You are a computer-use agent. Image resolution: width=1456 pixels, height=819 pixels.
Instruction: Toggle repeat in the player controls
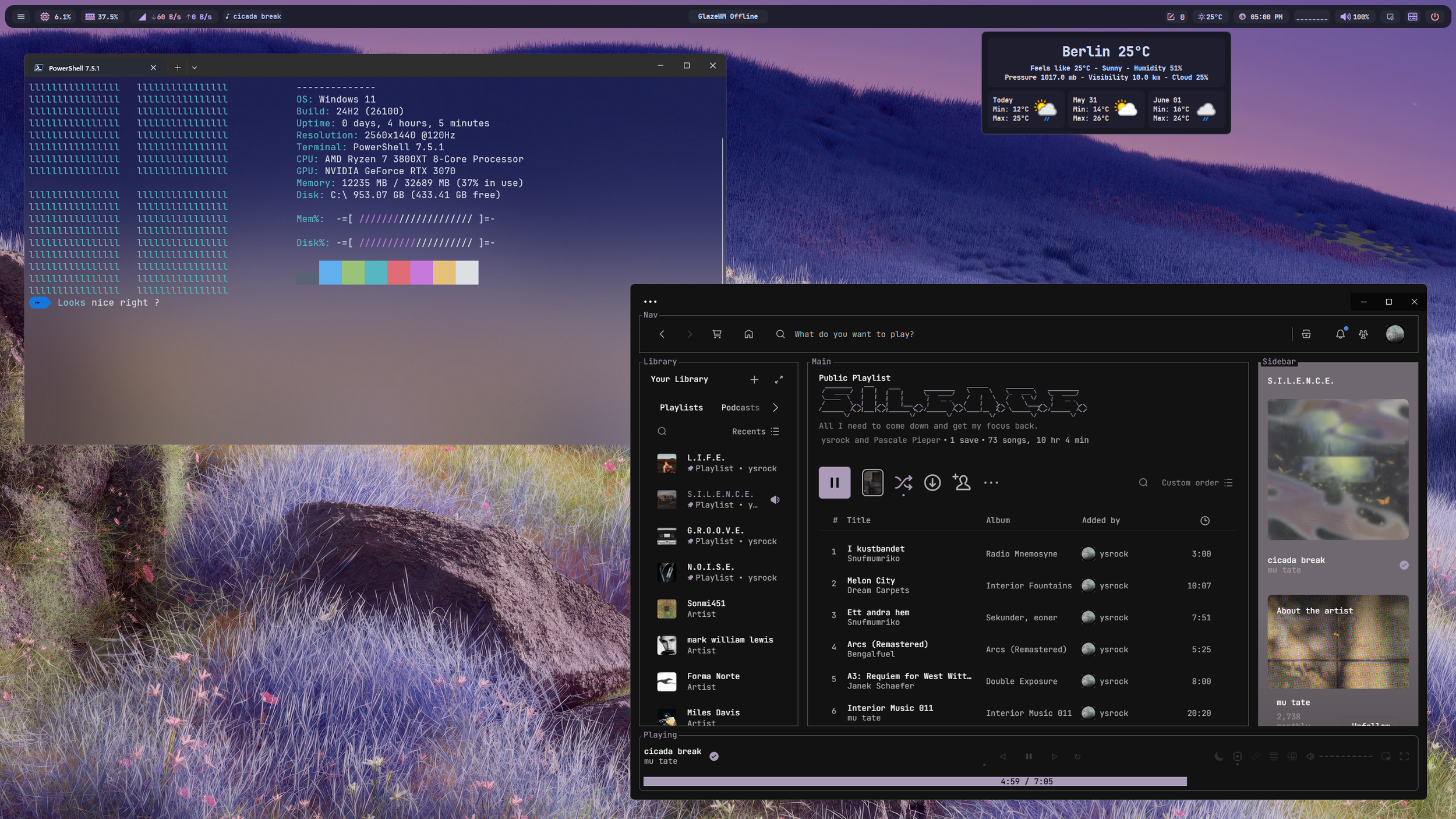(x=1077, y=756)
